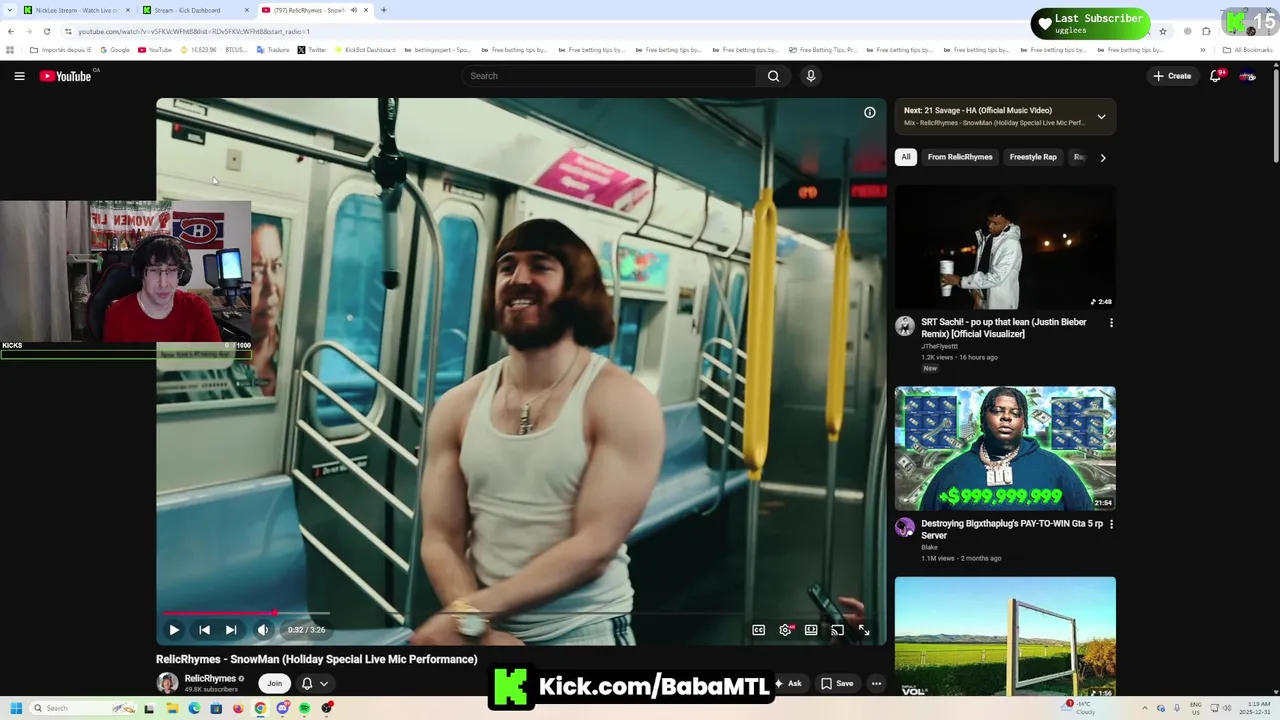This screenshot has width=1280, height=720.
Task: Open more actions ellipsis under video
Action: [x=876, y=684]
